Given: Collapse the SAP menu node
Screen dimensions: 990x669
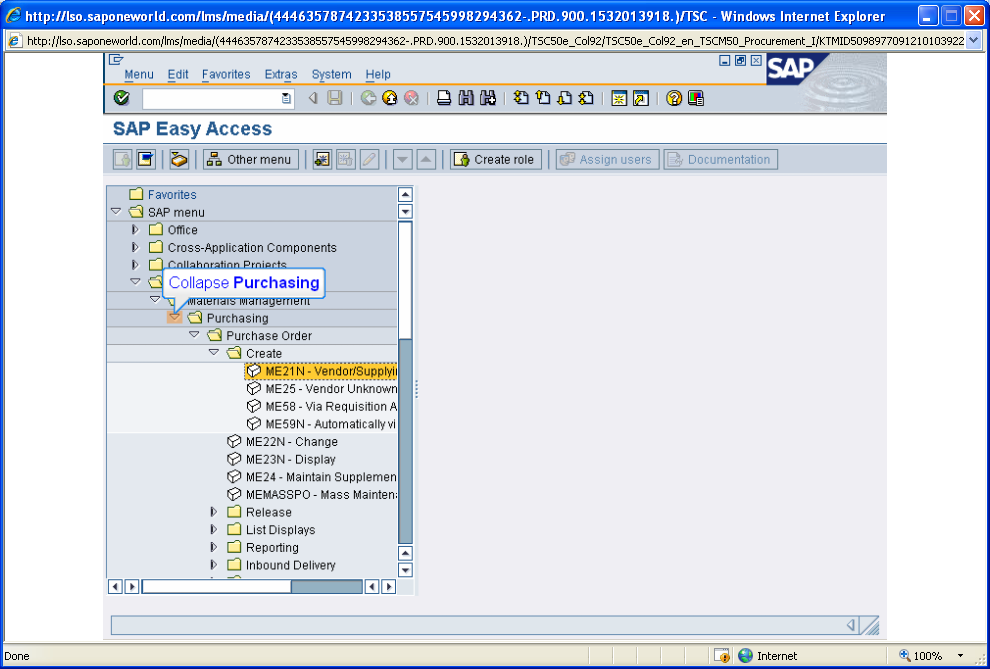Looking at the screenshot, I should [116, 211].
